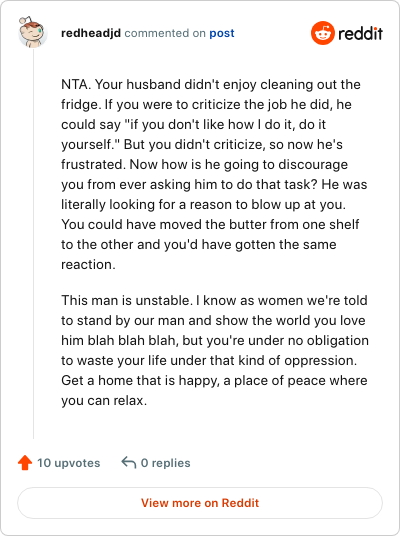Open the redheadjd username link
Viewport: 400px width, 536px height.
[x=91, y=33]
